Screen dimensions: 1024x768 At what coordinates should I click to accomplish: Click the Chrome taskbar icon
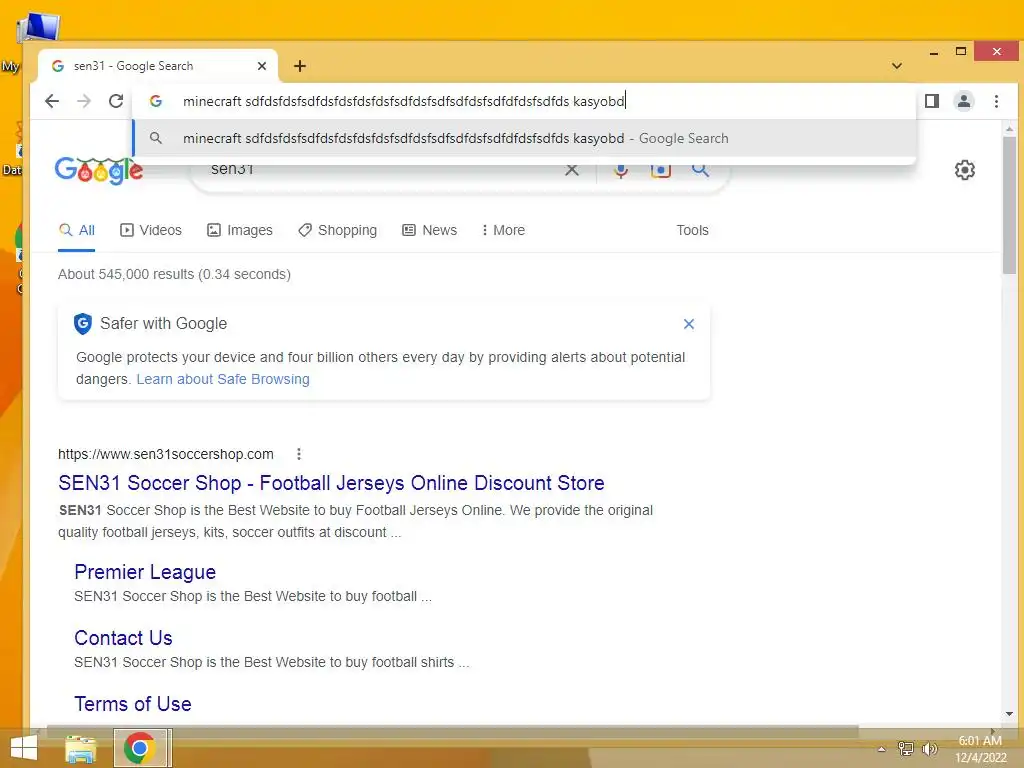(x=140, y=748)
